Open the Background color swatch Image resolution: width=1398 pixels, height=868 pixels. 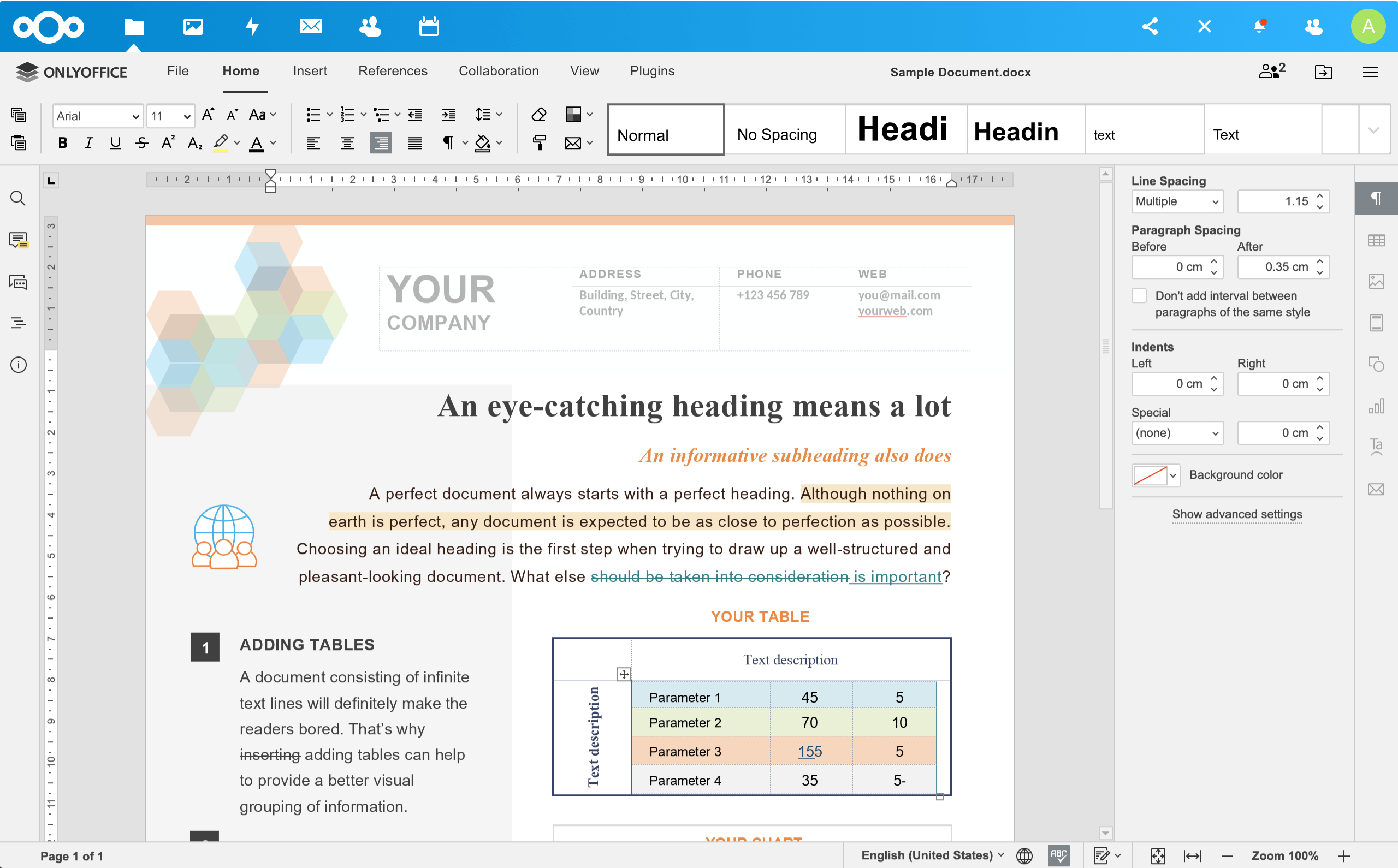1155,475
